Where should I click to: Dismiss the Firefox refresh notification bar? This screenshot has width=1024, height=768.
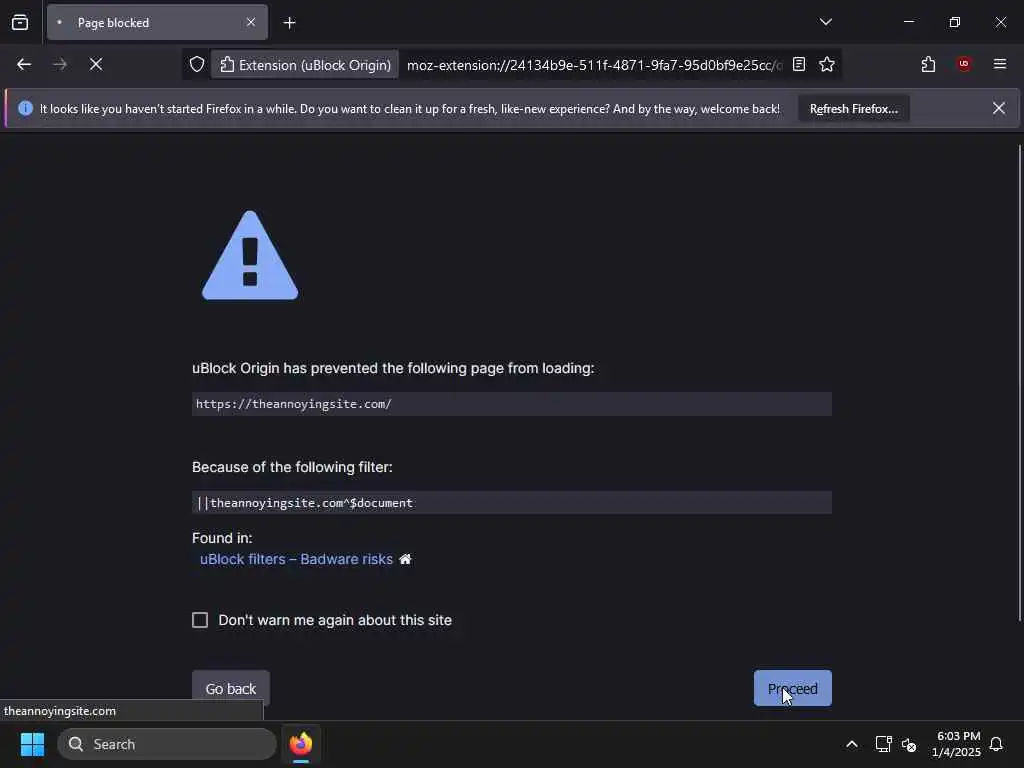[x=999, y=108]
